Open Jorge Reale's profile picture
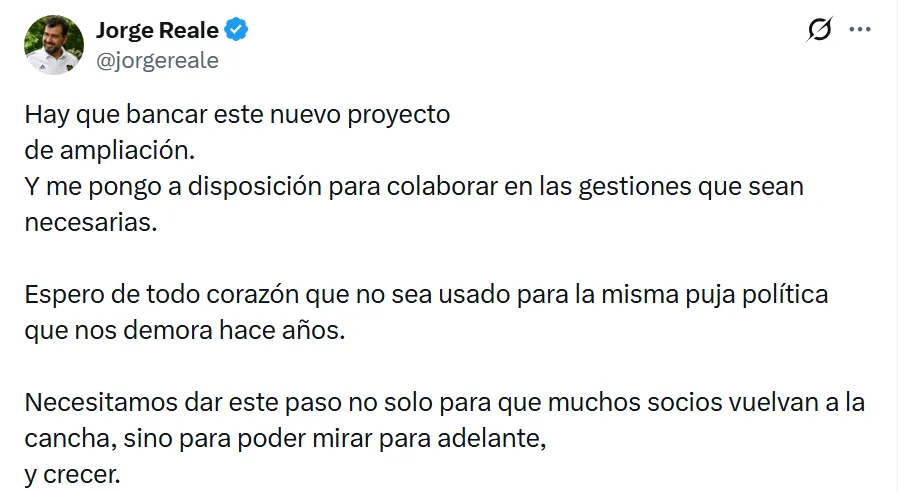 tap(53, 44)
